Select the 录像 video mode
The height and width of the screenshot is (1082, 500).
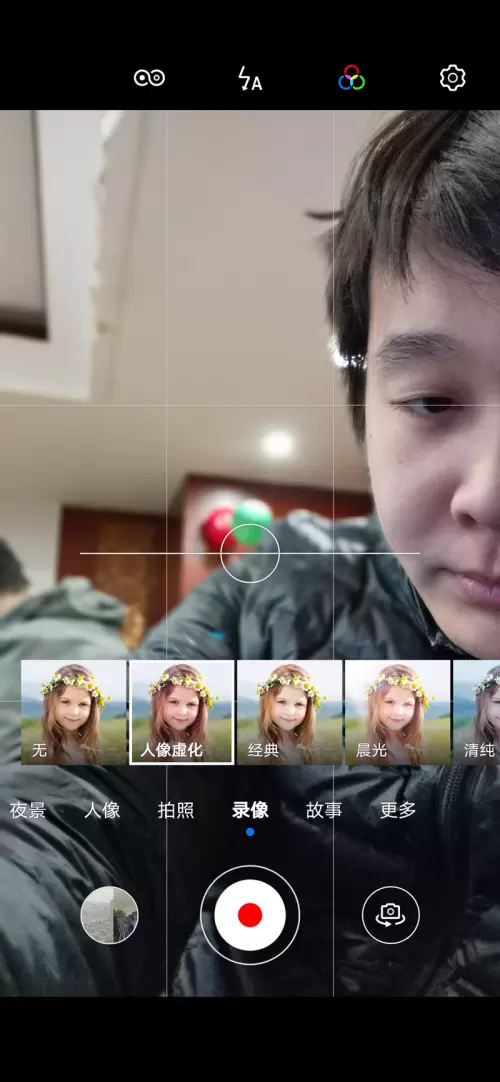point(250,810)
